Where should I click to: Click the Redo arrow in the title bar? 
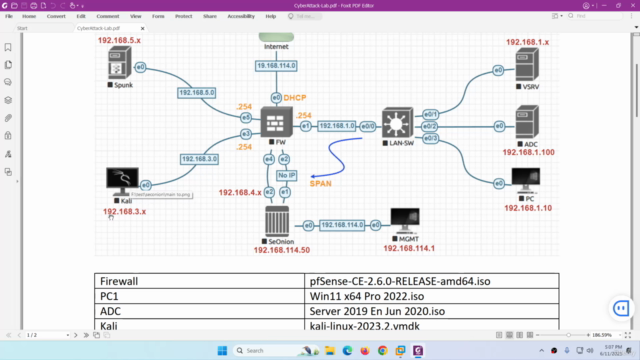click(x=63, y=6)
